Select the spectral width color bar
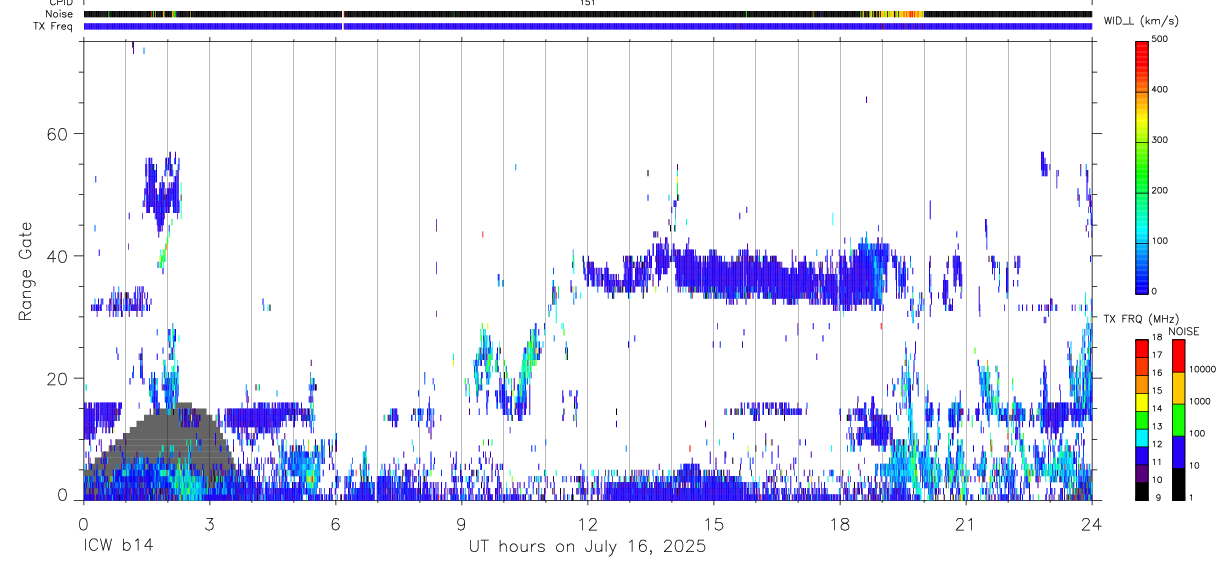Image resolution: width=1228 pixels, height=567 pixels. tap(1142, 167)
